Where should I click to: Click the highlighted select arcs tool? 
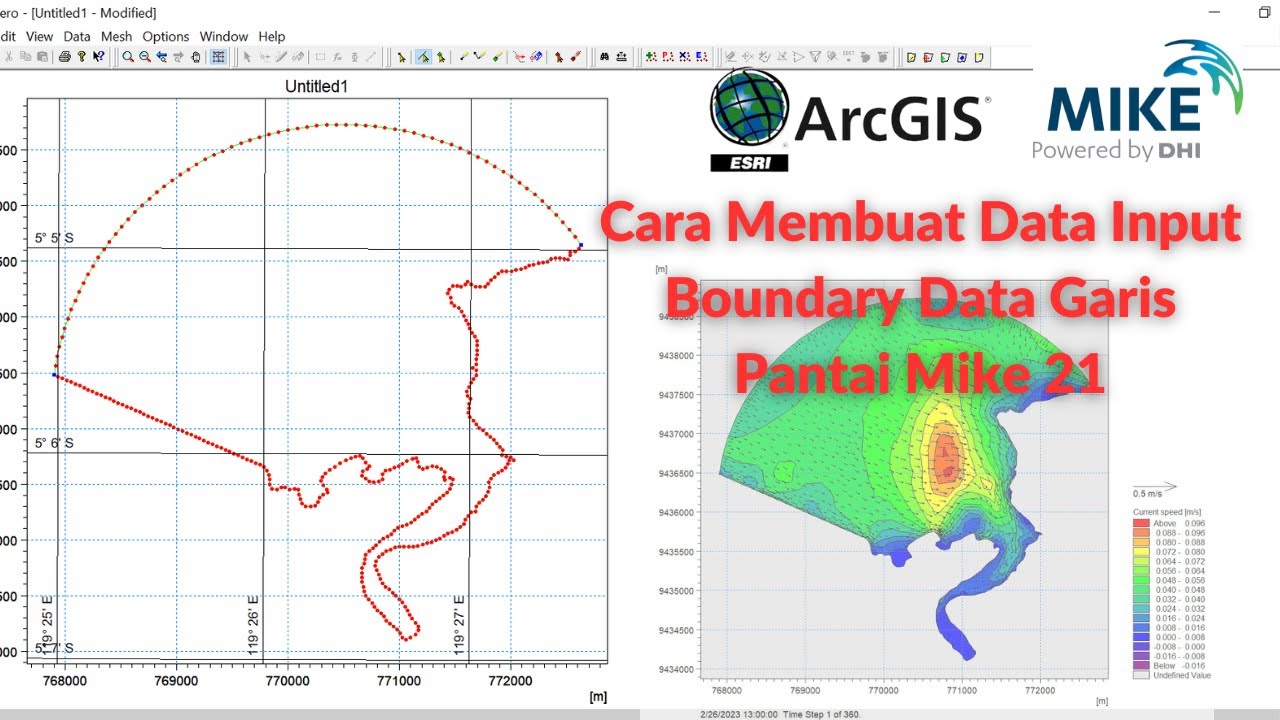click(x=424, y=57)
